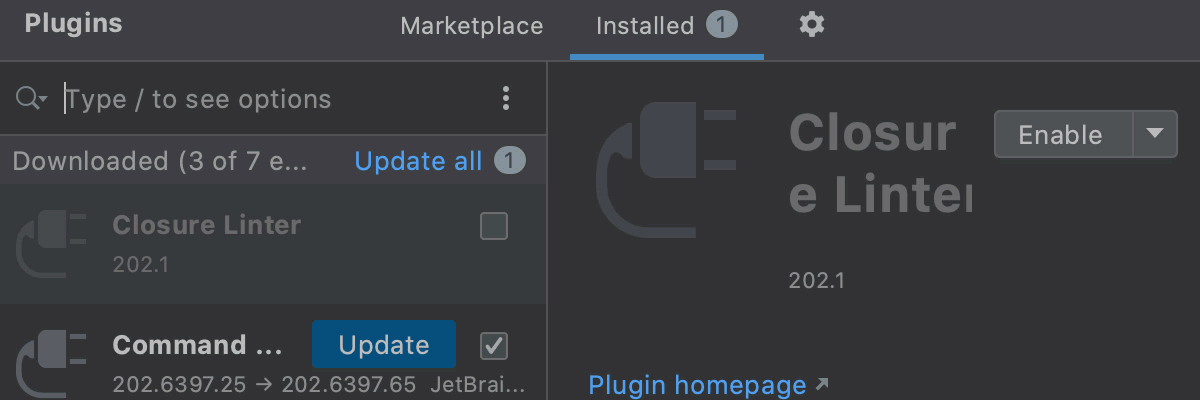Click the Closure Linter plug icon in the list

(51, 243)
